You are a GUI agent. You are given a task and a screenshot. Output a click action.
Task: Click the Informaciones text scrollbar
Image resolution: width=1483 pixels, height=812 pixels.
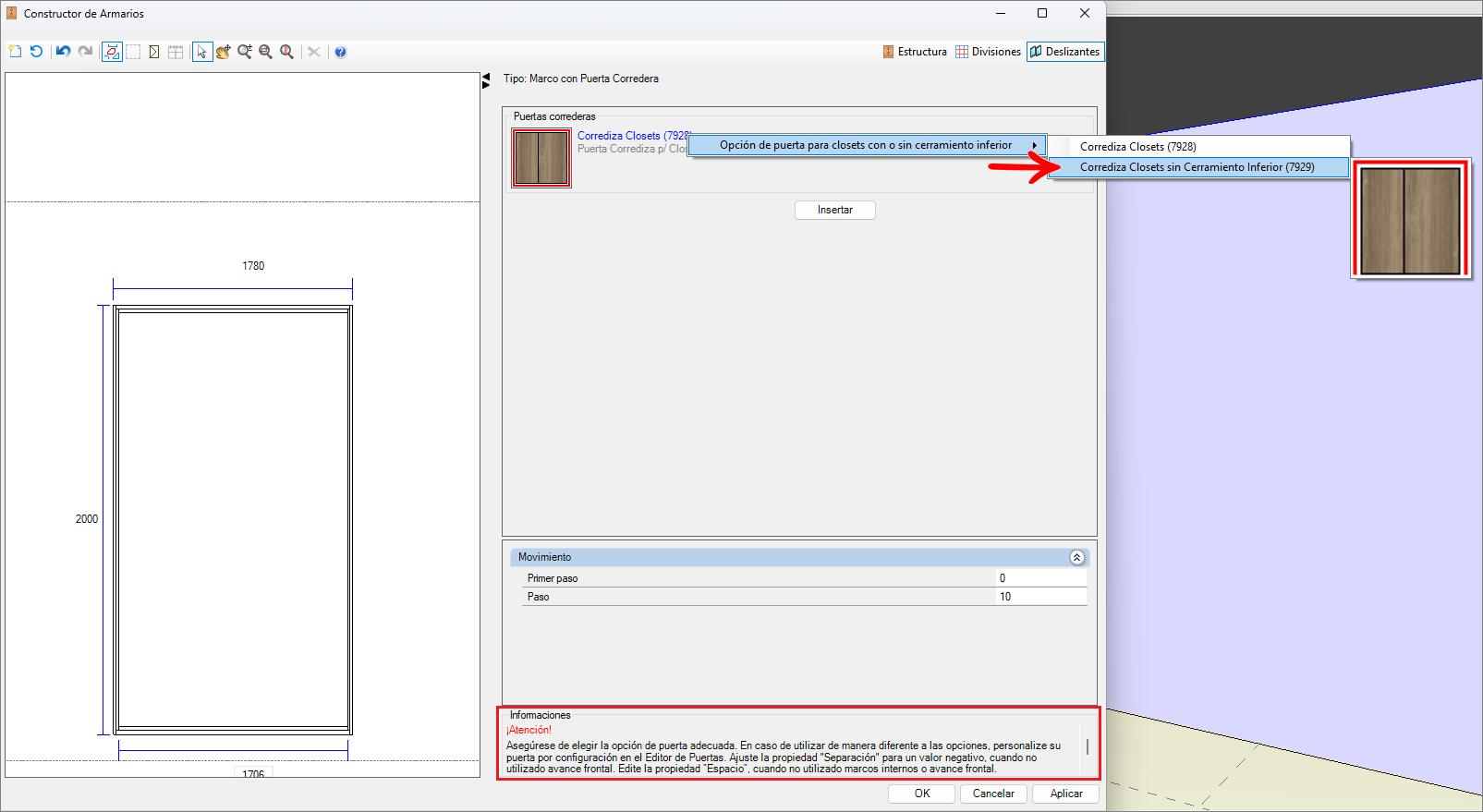1088,746
